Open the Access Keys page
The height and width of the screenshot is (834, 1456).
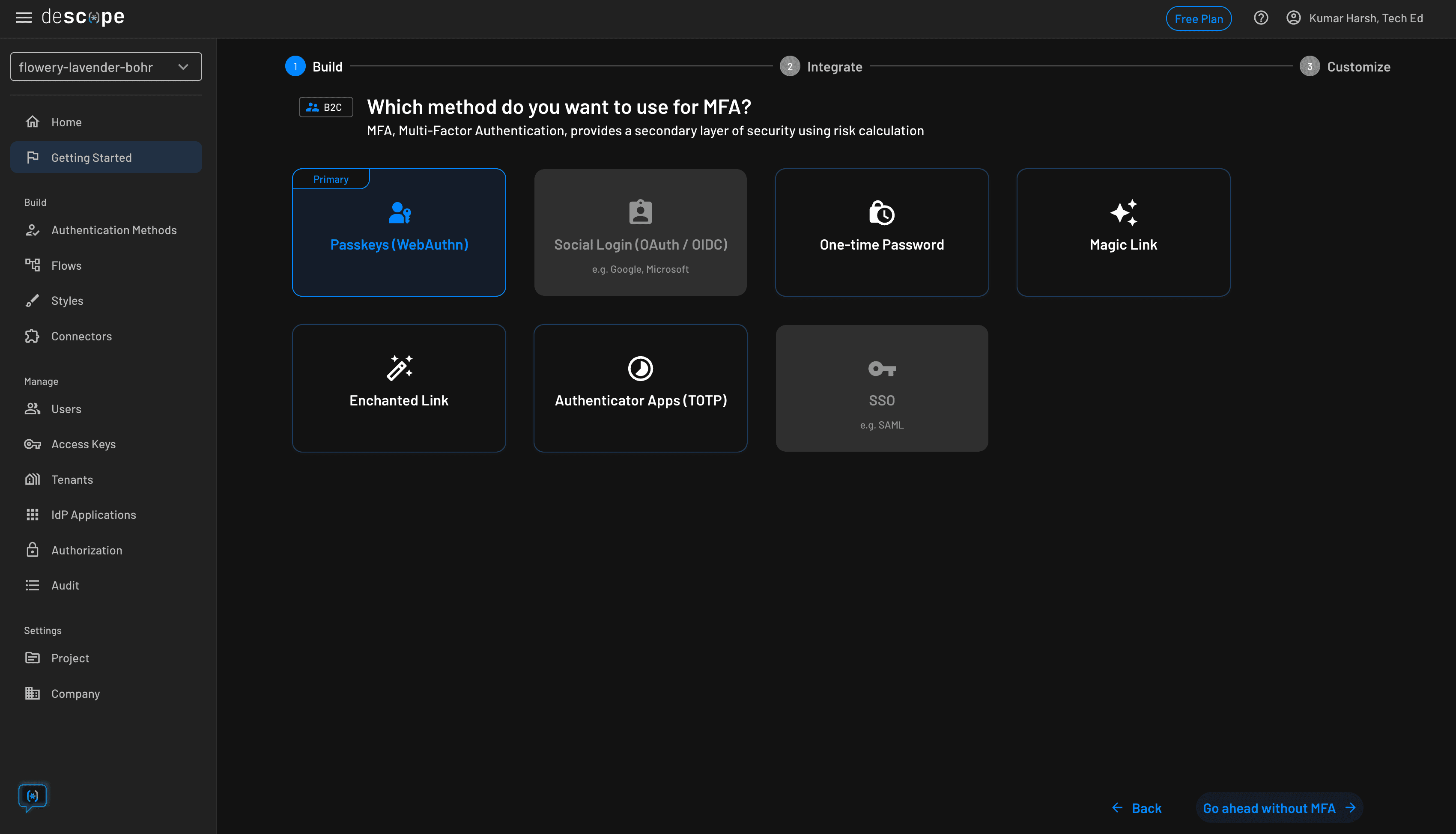coord(83,444)
